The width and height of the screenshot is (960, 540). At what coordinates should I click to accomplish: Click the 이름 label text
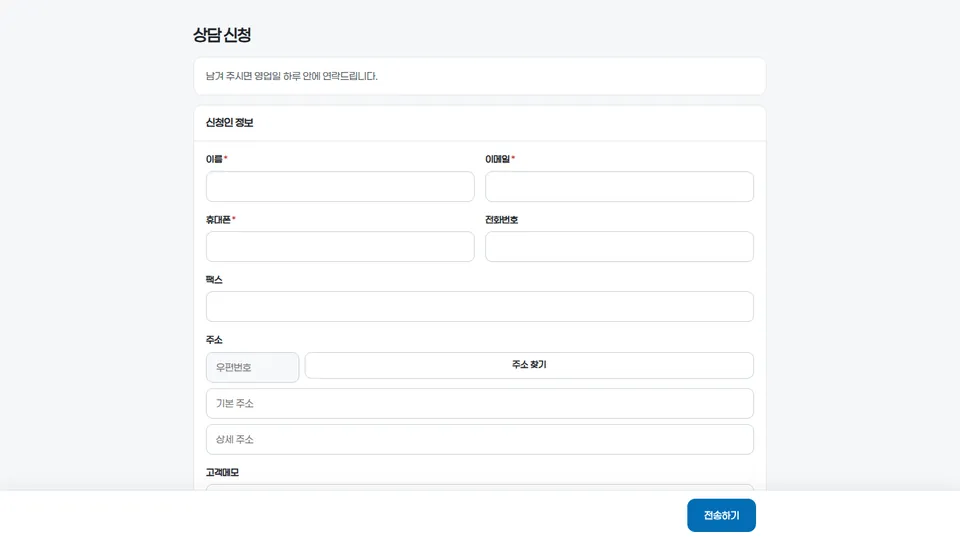click(x=214, y=159)
